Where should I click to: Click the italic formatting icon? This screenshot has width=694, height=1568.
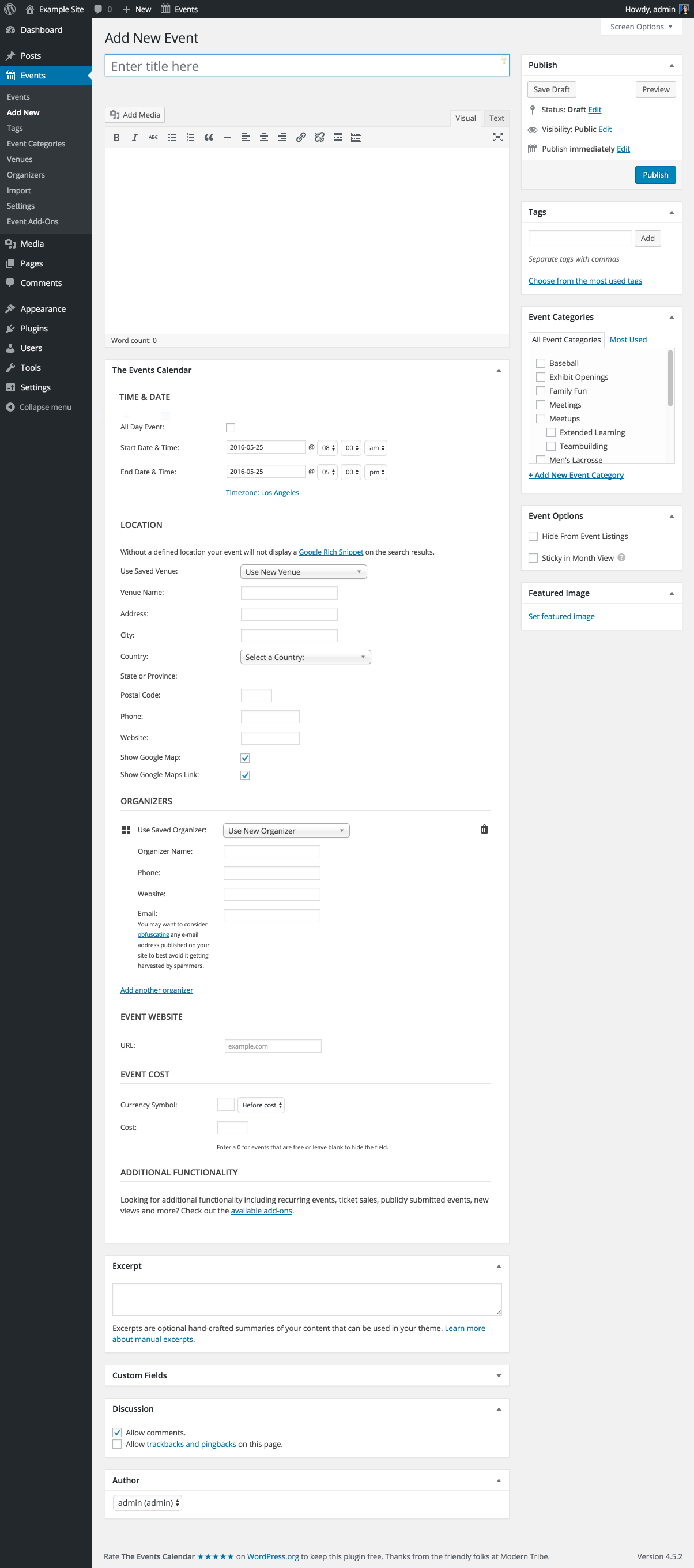pos(134,138)
